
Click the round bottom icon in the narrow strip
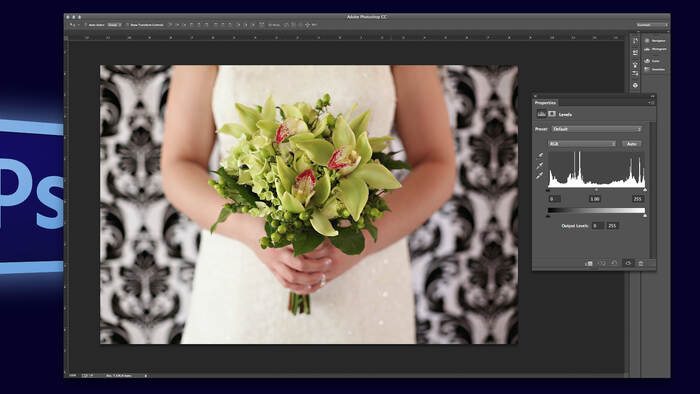pyautogui.click(x=635, y=85)
